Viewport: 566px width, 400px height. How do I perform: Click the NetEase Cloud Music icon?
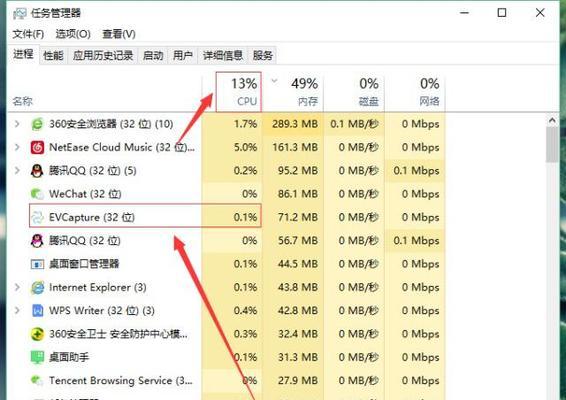(37, 147)
